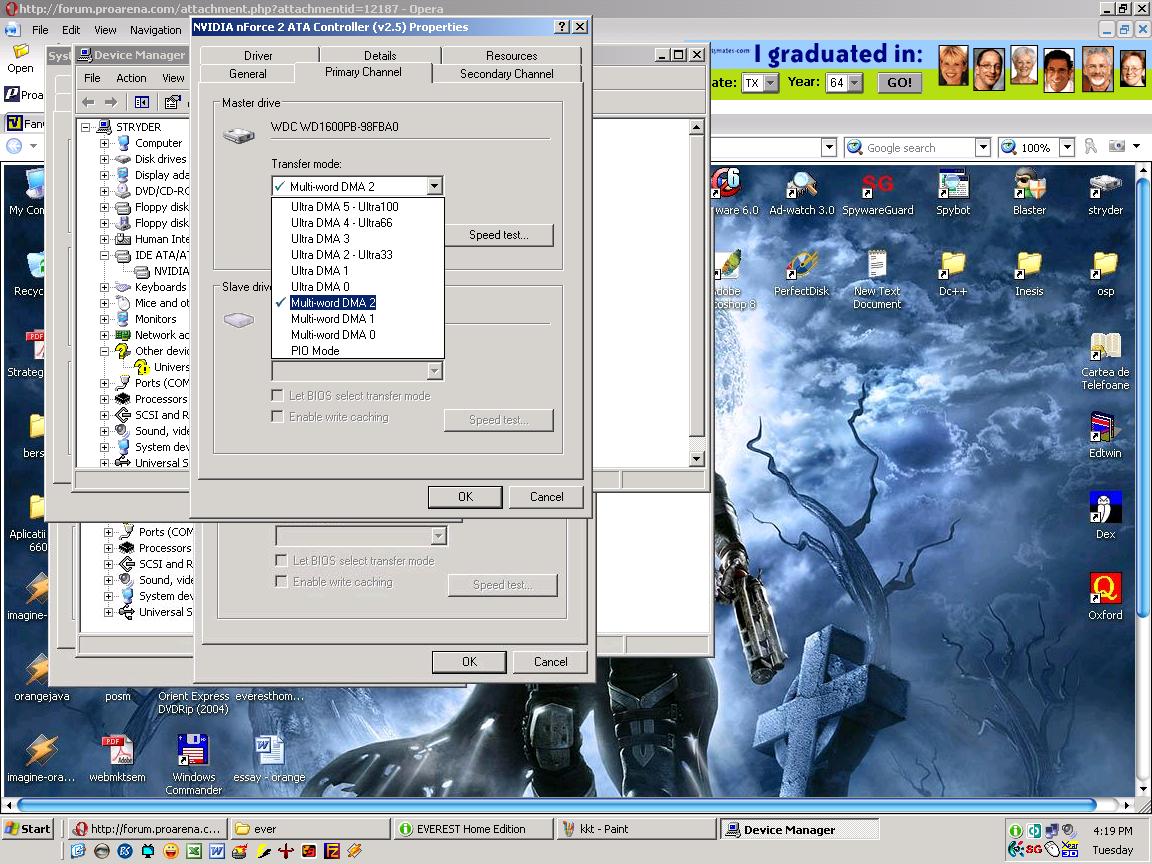Open the Transfer mode combo box arrow
Screen dimensions: 1152x864
434,186
